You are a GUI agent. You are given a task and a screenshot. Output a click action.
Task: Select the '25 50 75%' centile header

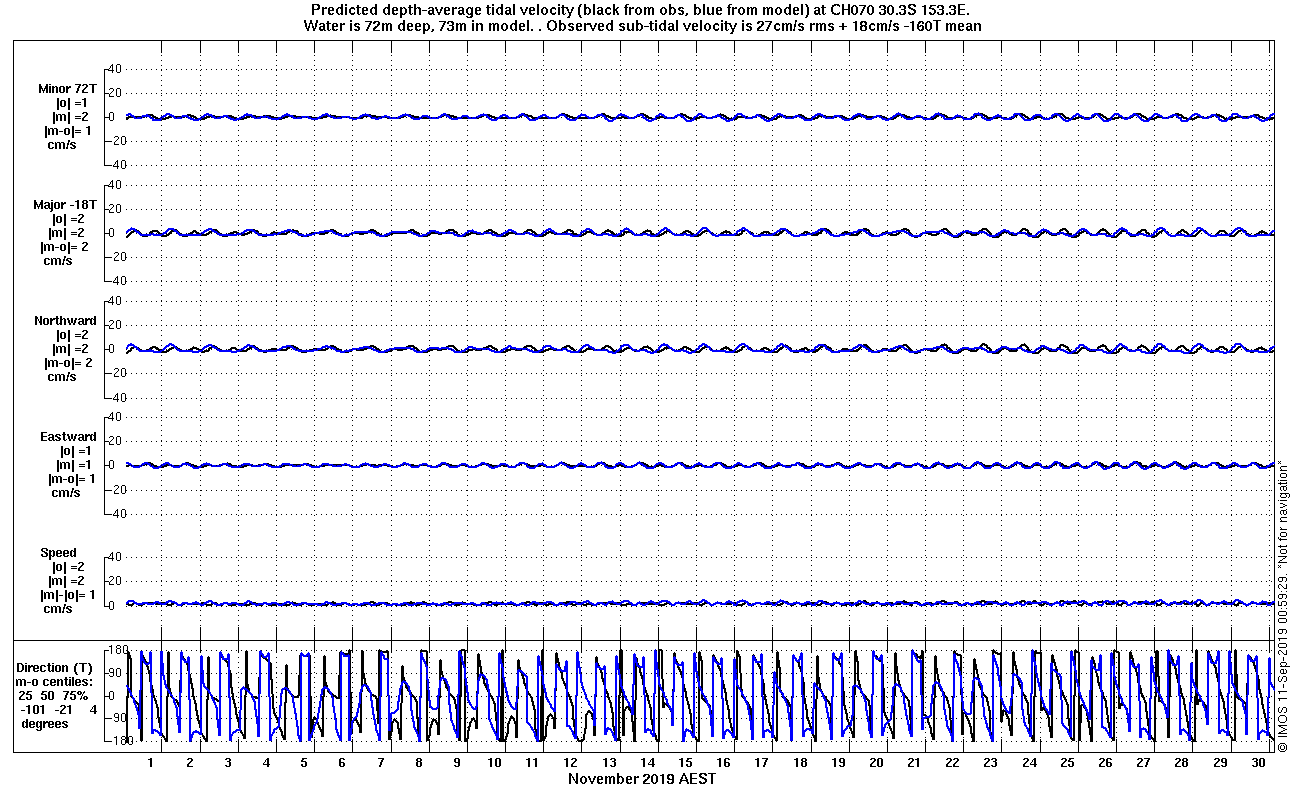click(53, 696)
